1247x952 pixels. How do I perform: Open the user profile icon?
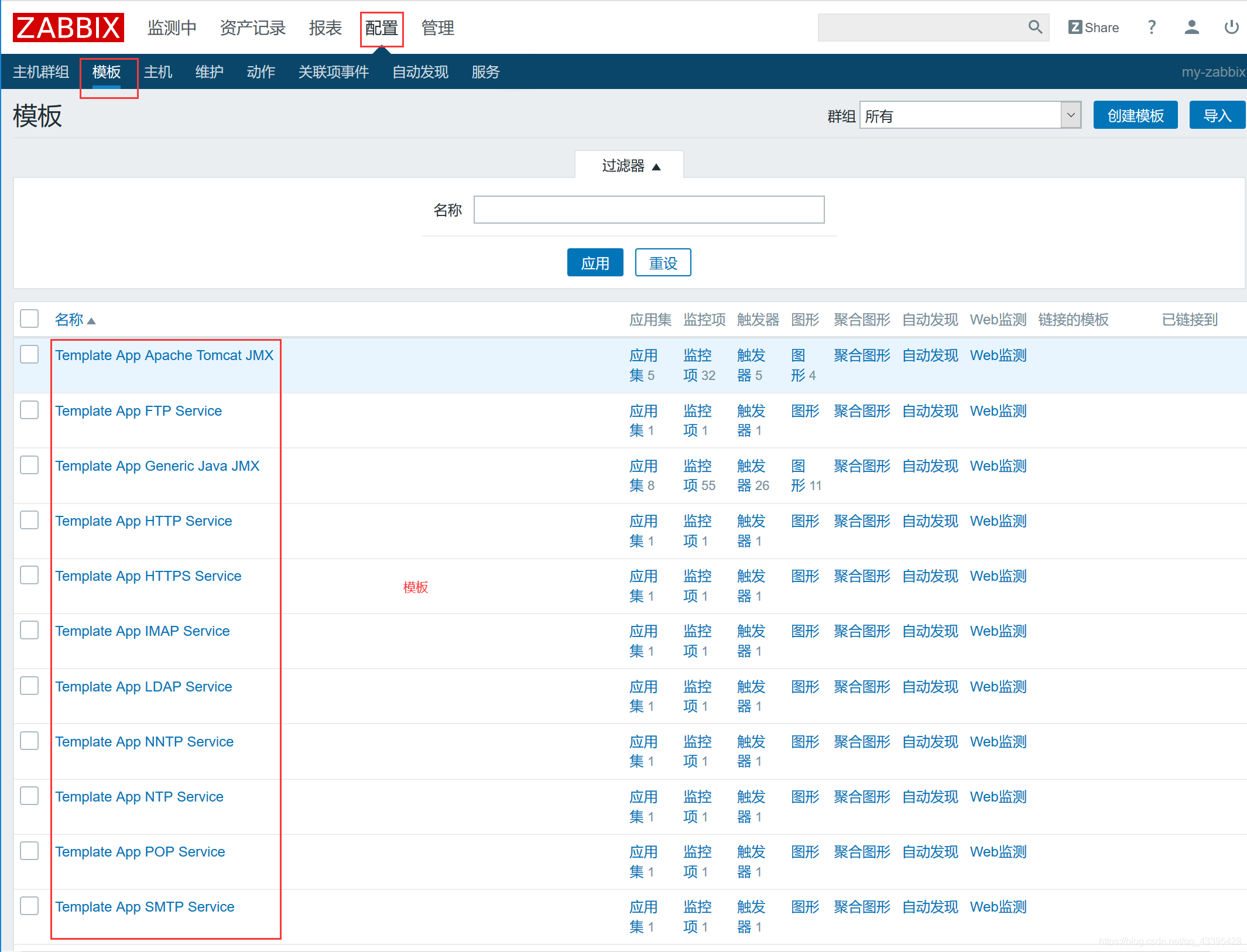point(1191,28)
